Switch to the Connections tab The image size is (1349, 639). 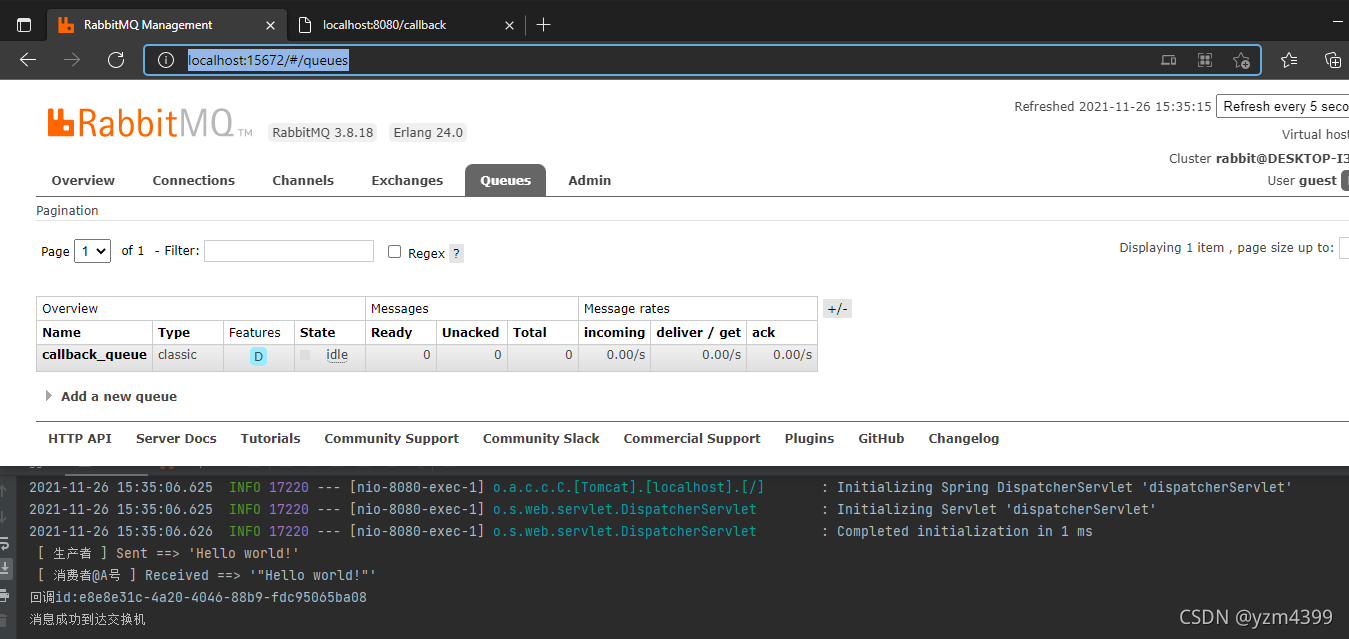pyautogui.click(x=193, y=180)
